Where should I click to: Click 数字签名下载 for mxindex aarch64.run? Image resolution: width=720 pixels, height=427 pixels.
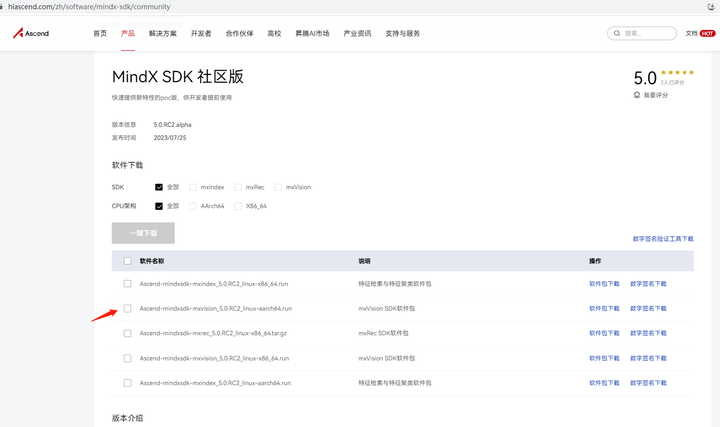point(648,383)
